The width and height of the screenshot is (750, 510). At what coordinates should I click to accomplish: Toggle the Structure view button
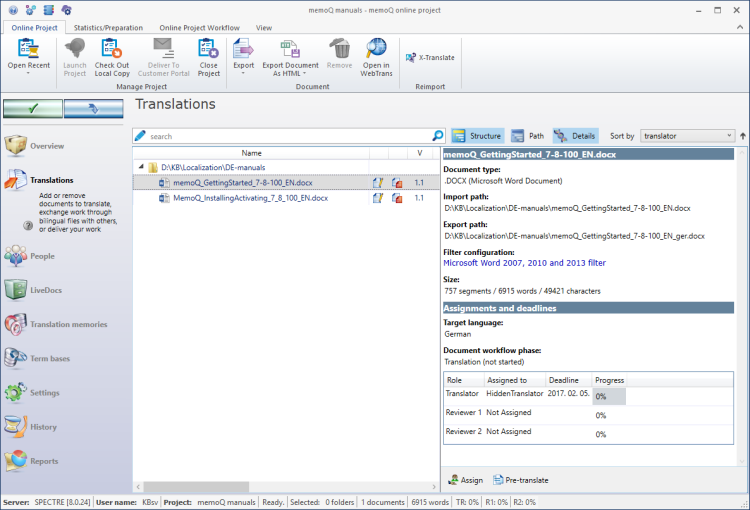[477, 135]
